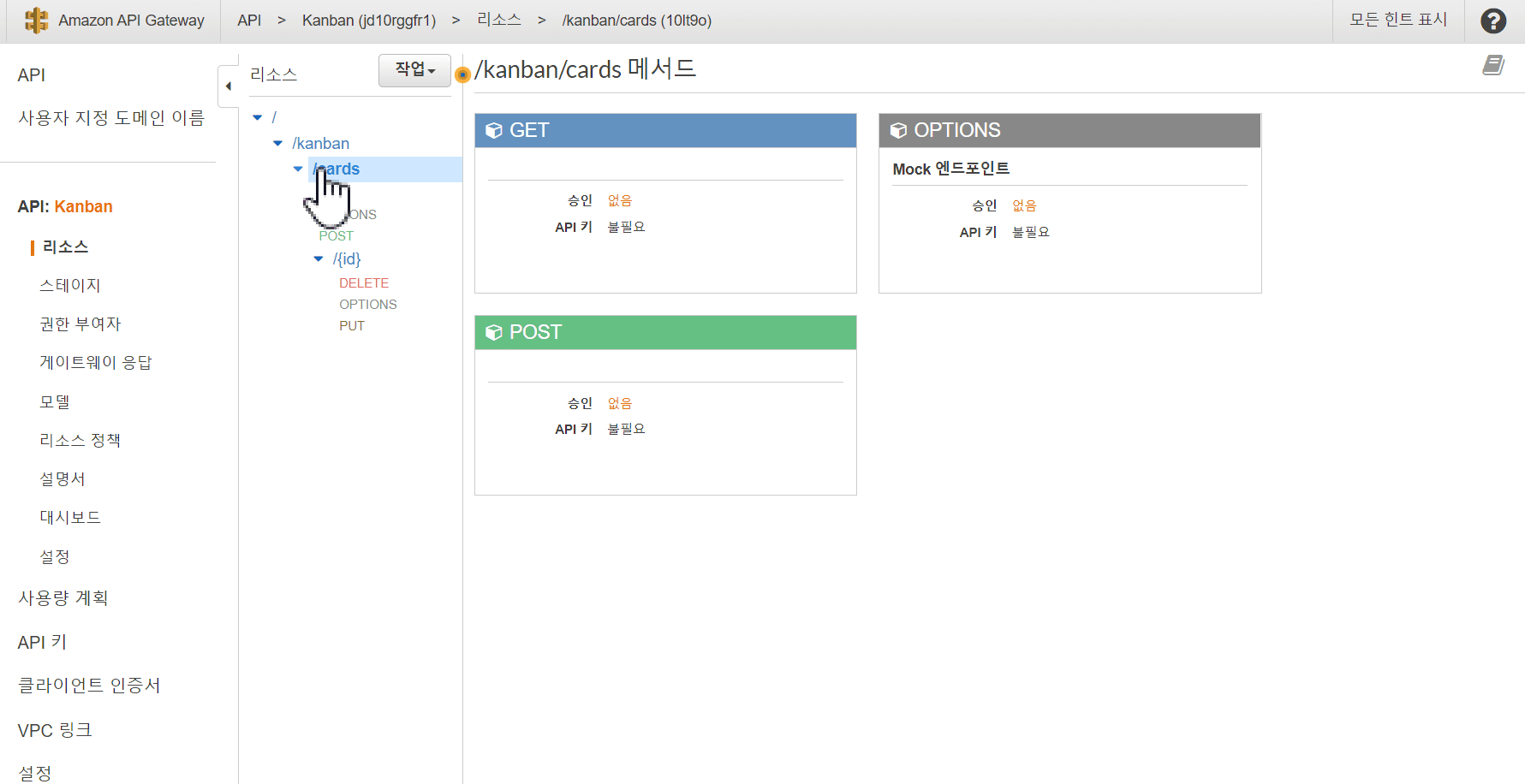Open 리소스 정책 in the sidebar
This screenshot has width=1525, height=784.
click(x=80, y=441)
